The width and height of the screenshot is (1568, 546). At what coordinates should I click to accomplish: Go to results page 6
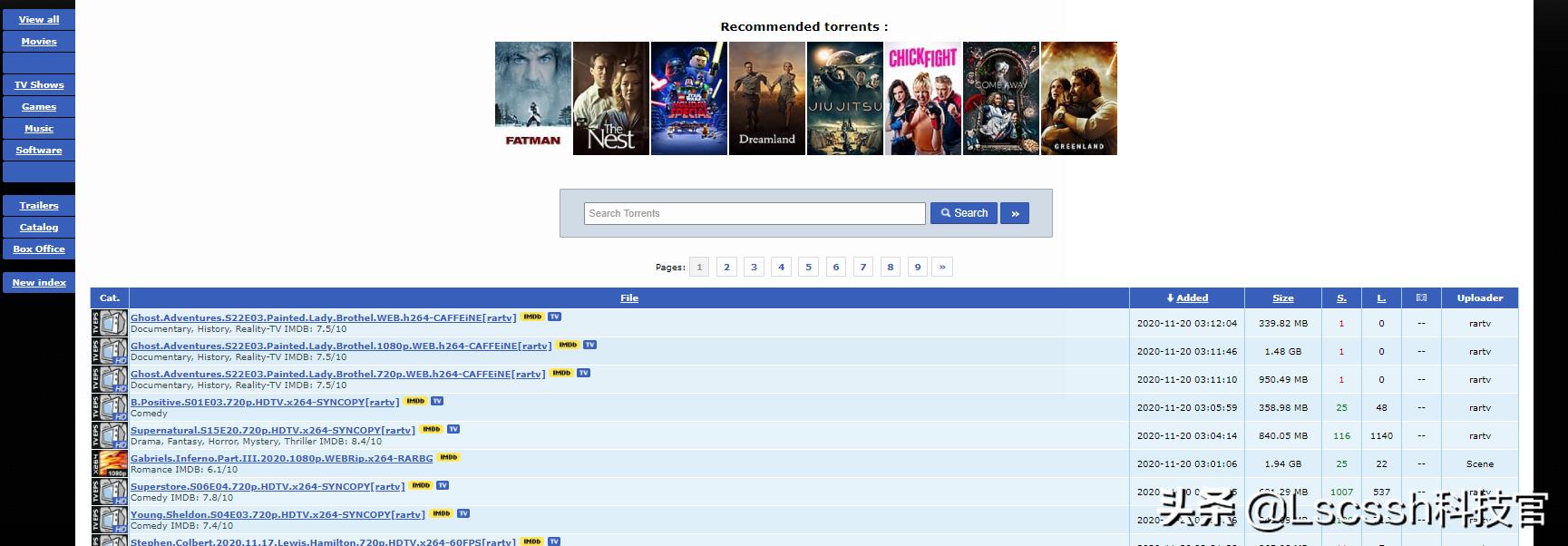(835, 267)
